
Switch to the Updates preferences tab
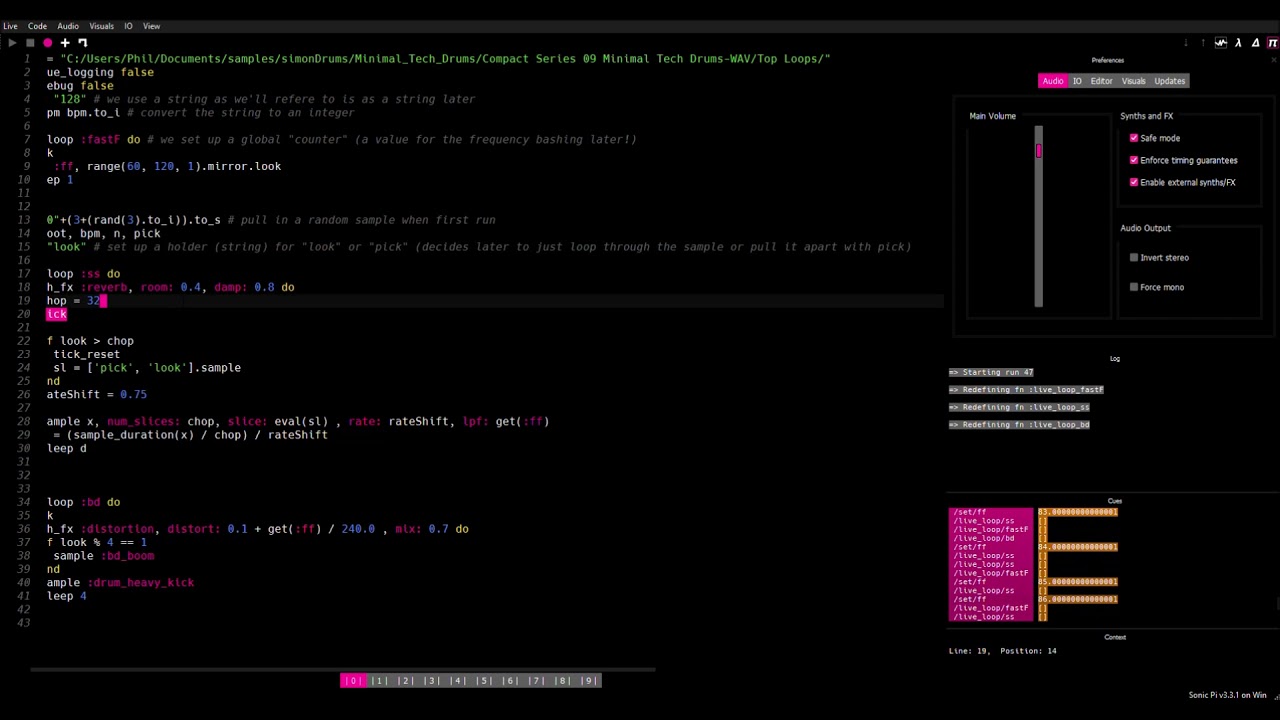1169,81
